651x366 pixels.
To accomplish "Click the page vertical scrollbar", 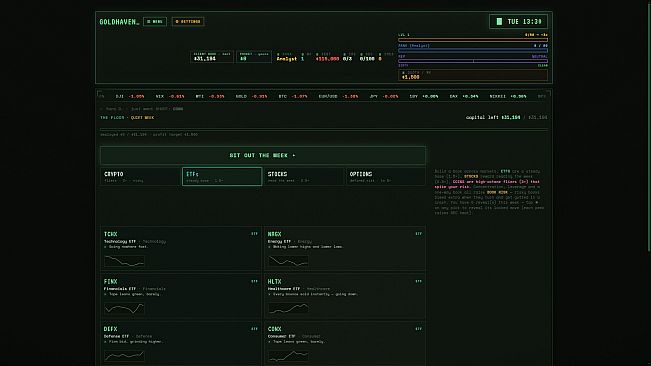I will click(649, 124).
